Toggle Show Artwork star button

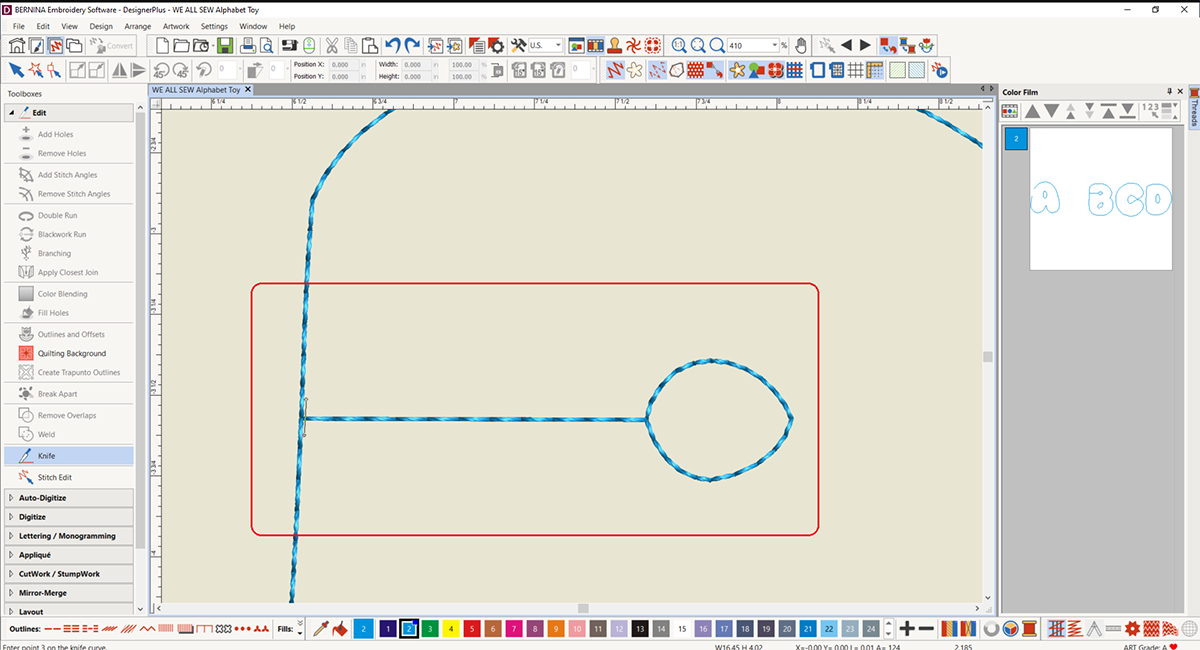[737, 70]
